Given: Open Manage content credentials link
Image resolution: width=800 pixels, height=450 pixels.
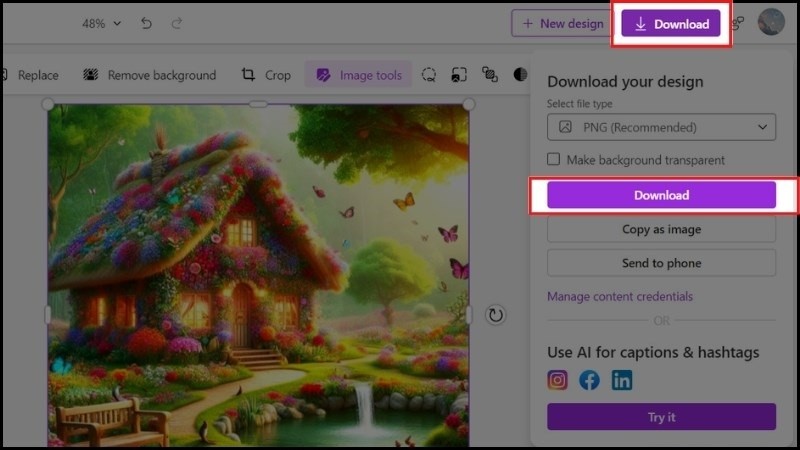Looking at the screenshot, I should 620,296.
